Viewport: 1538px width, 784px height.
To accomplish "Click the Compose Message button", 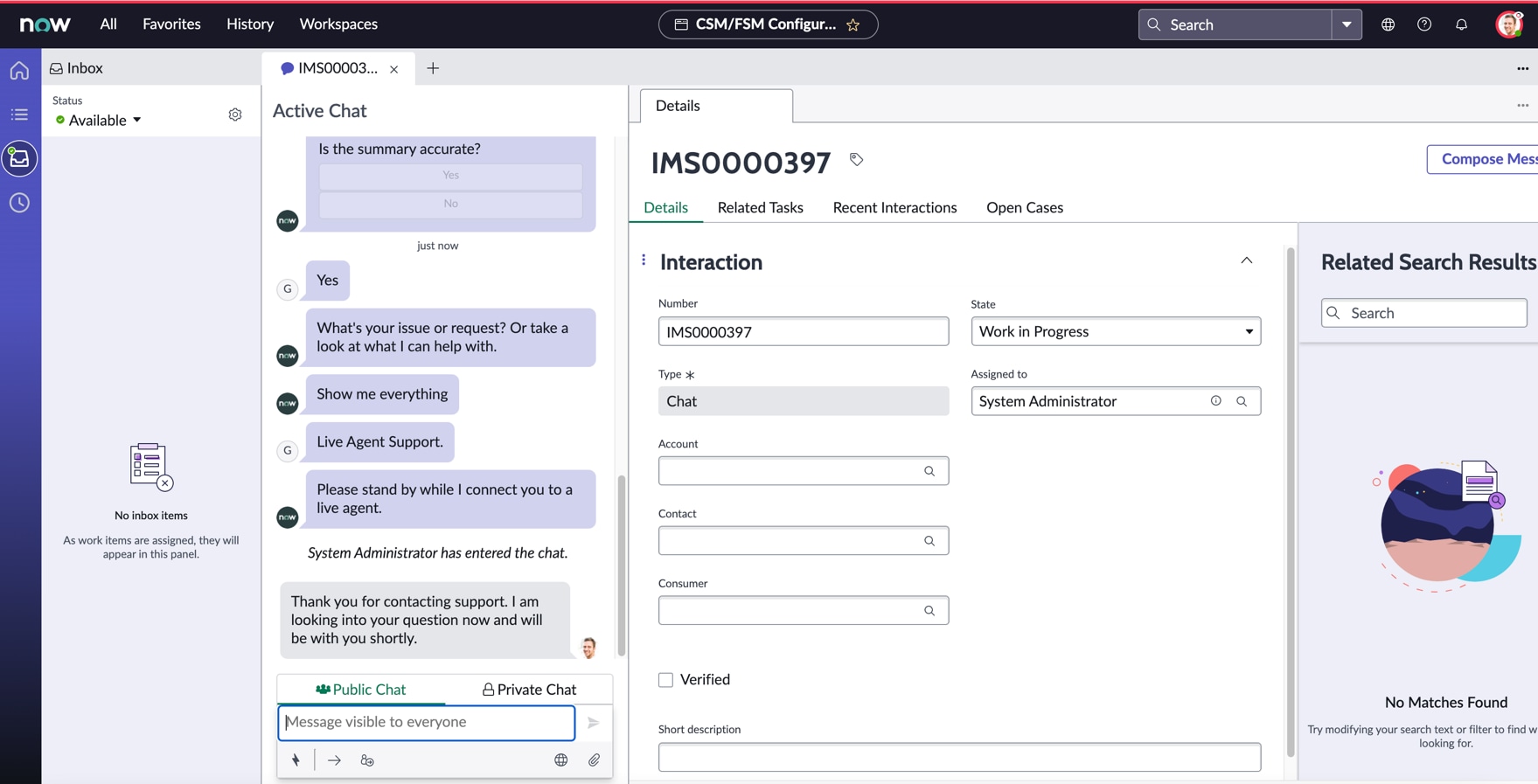I will (1485, 159).
